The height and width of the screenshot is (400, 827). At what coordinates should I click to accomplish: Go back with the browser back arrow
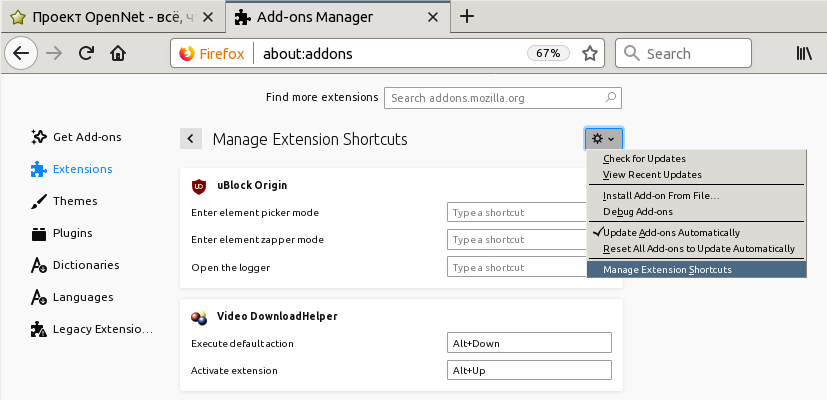[23, 54]
